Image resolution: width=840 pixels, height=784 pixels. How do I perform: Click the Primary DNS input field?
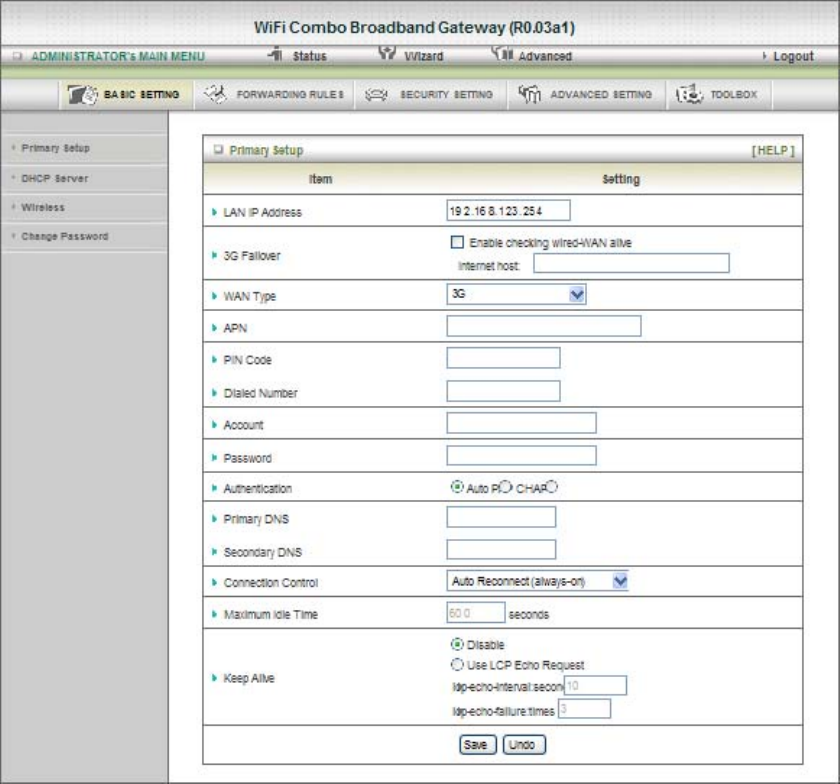coord(501,517)
